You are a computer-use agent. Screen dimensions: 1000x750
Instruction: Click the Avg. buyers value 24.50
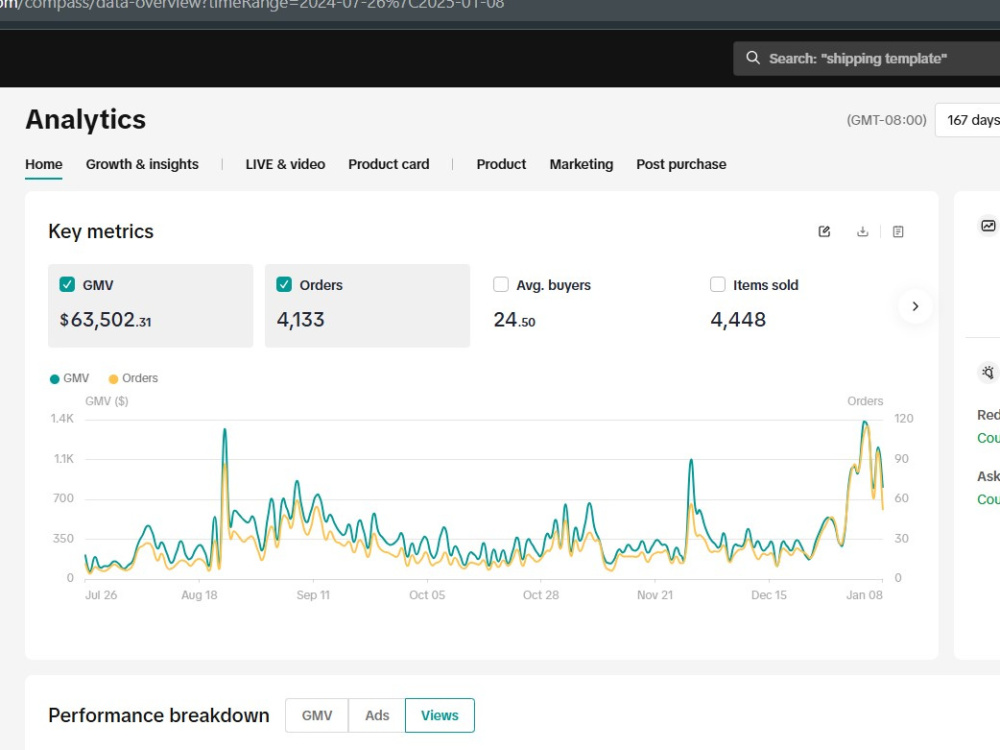(514, 320)
